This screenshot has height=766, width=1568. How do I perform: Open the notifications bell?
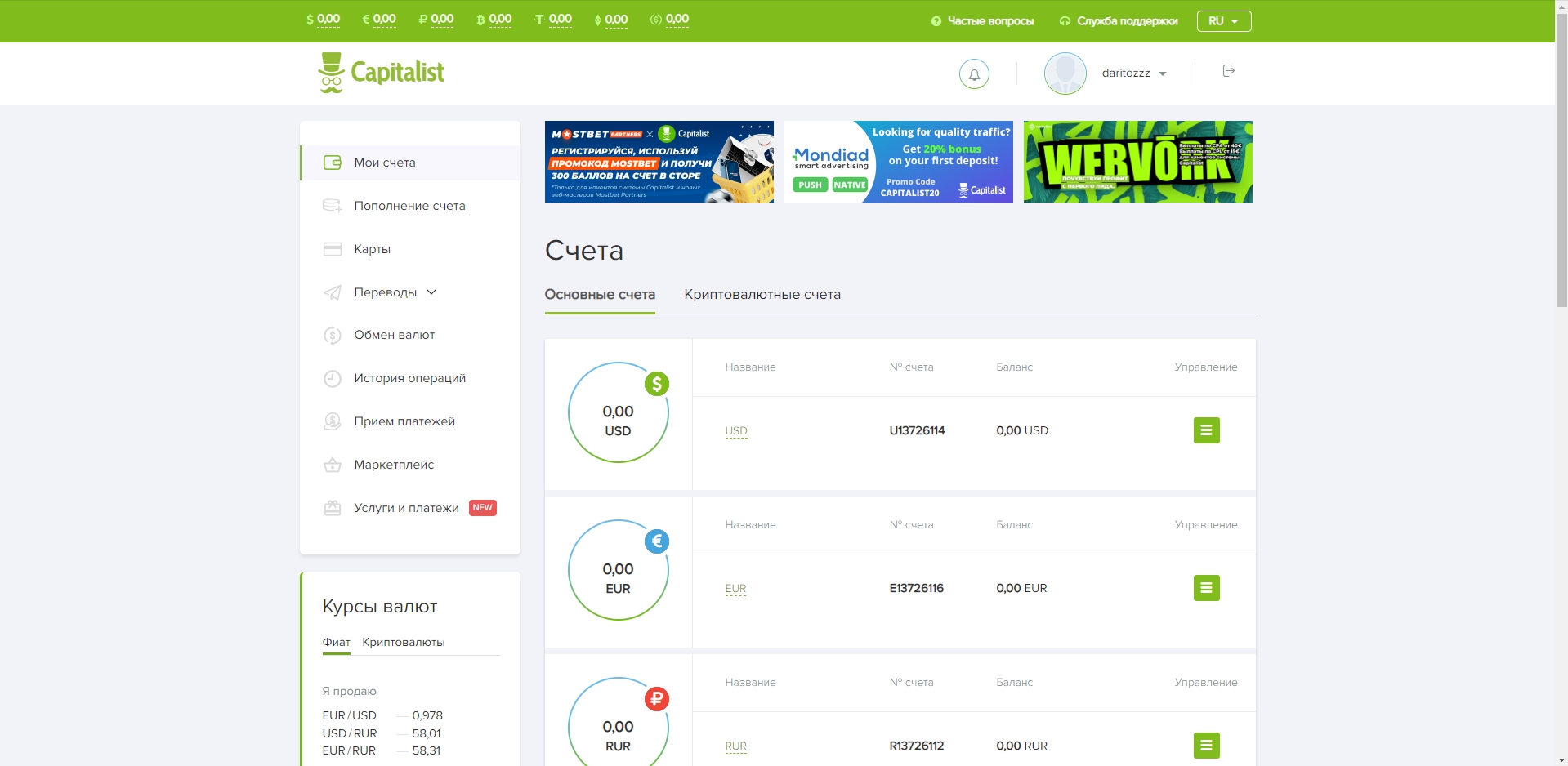[x=974, y=73]
